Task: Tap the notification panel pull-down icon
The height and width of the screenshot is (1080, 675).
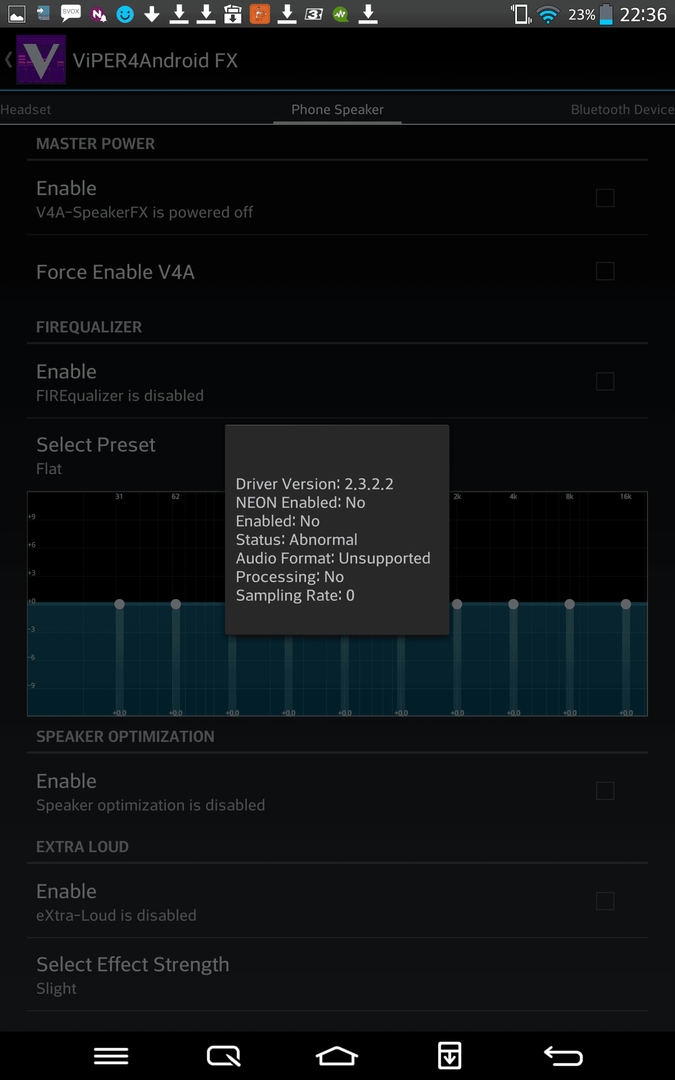Action: (450, 1055)
